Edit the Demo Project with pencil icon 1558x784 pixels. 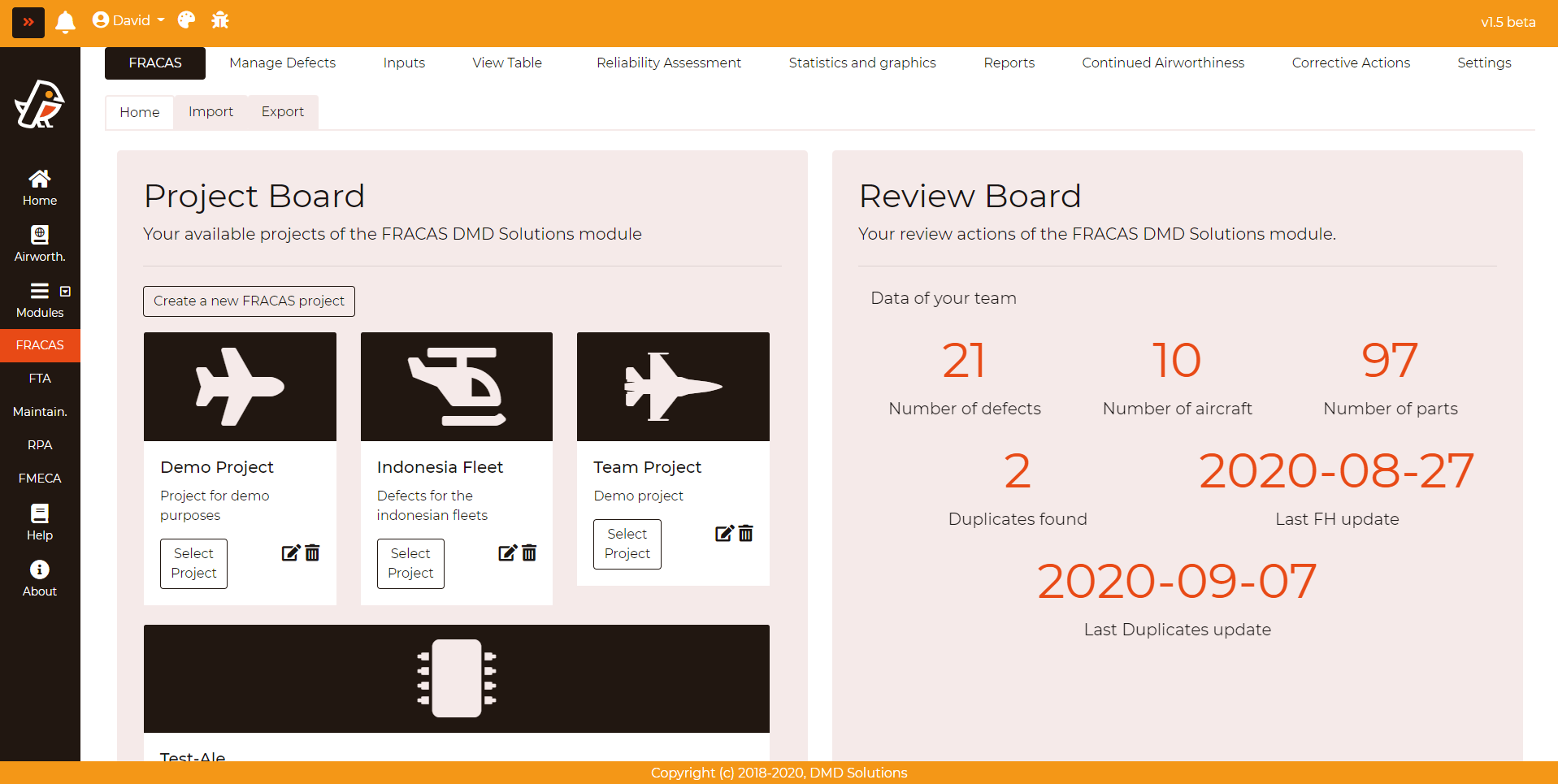tap(290, 553)
